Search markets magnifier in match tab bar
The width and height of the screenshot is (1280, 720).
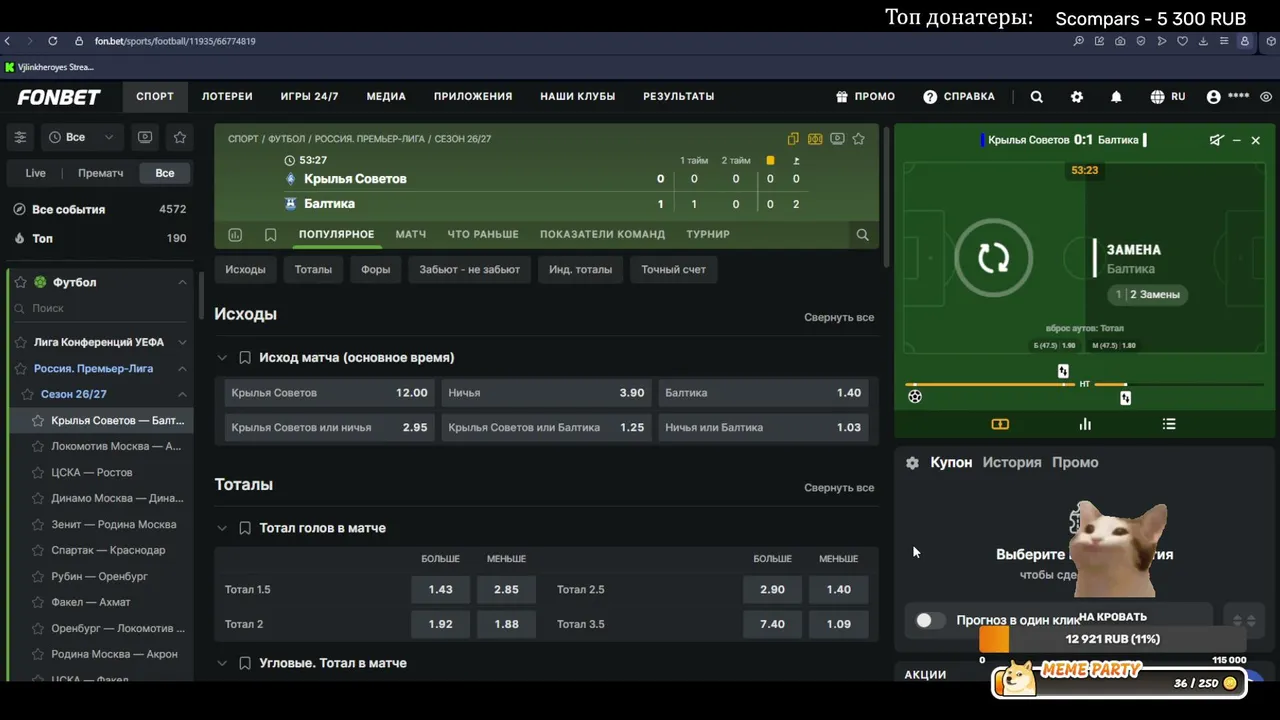[x=862, y=235]
